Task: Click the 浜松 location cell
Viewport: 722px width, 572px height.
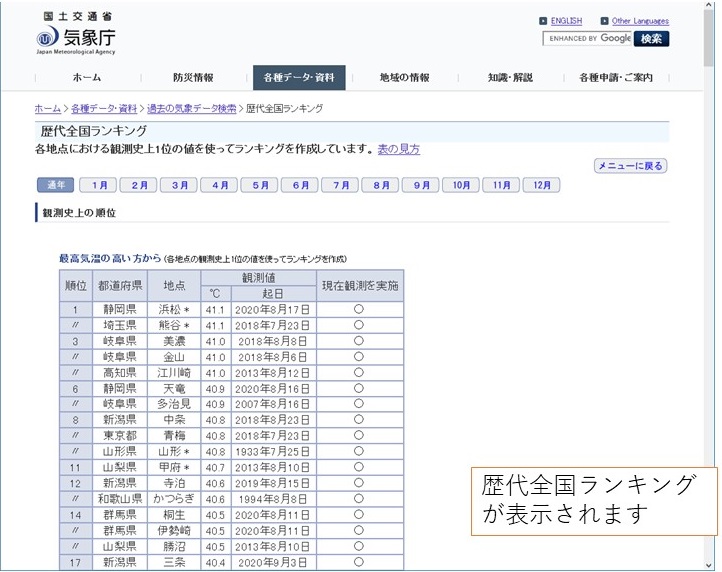Action: [x=174, y=309]
